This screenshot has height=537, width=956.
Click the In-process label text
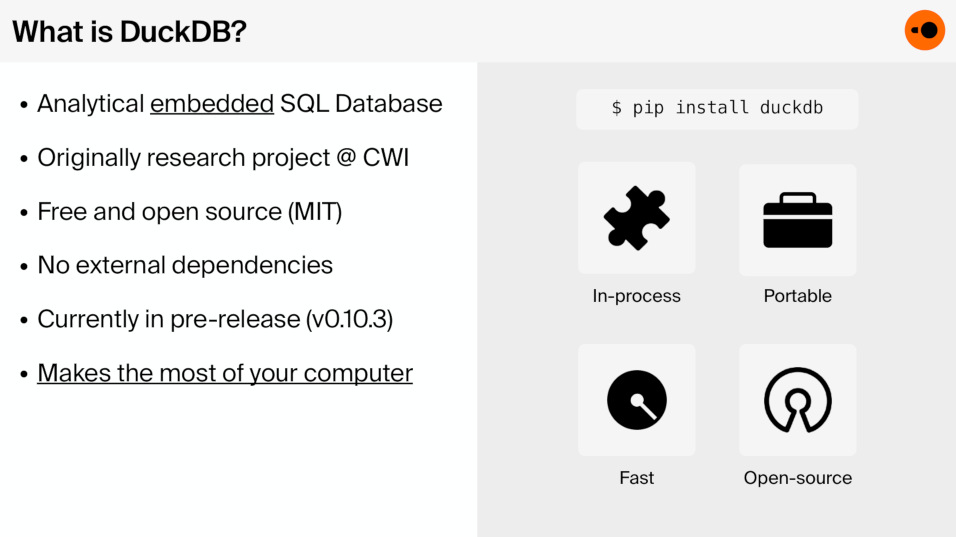pos(636,296)
